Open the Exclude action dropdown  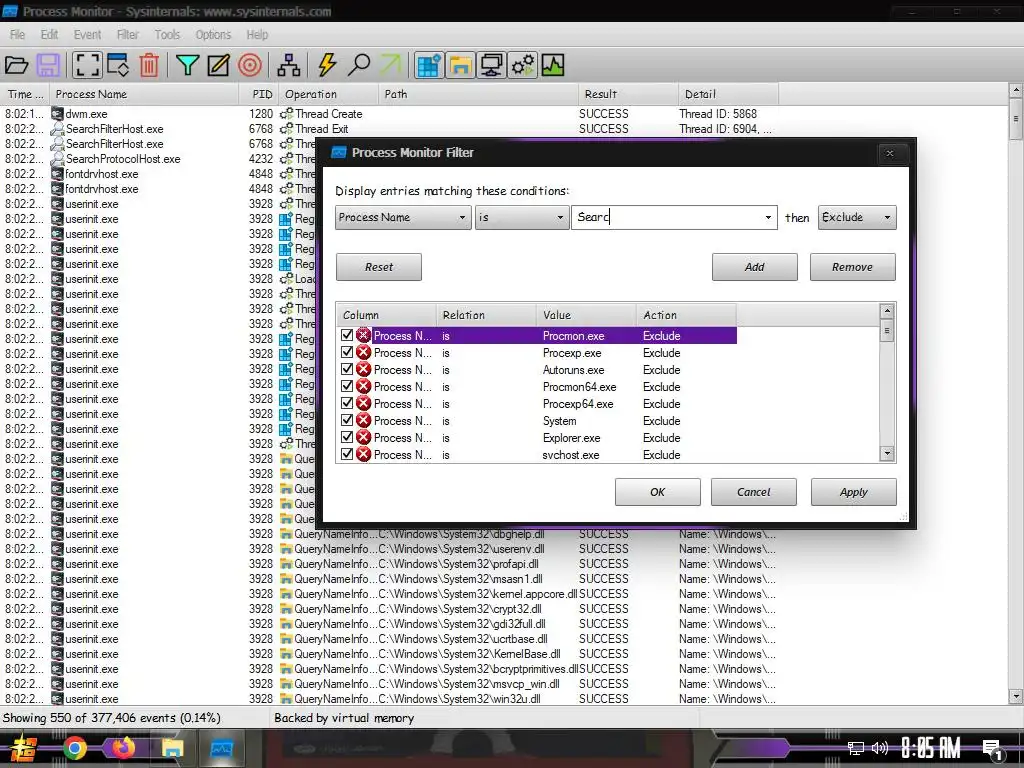tap(857, 217)
